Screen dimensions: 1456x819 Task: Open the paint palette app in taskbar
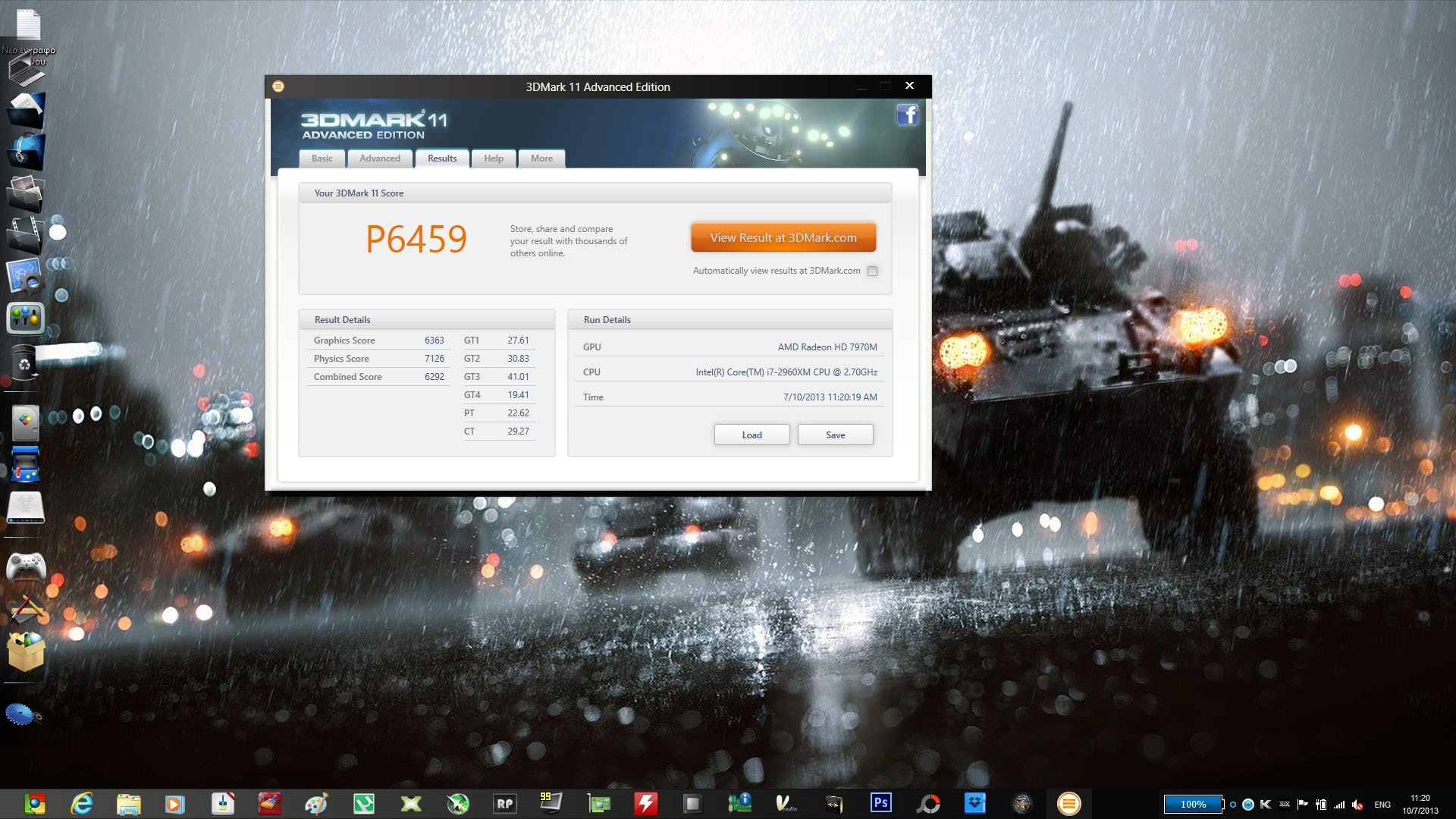coord(316,803)
